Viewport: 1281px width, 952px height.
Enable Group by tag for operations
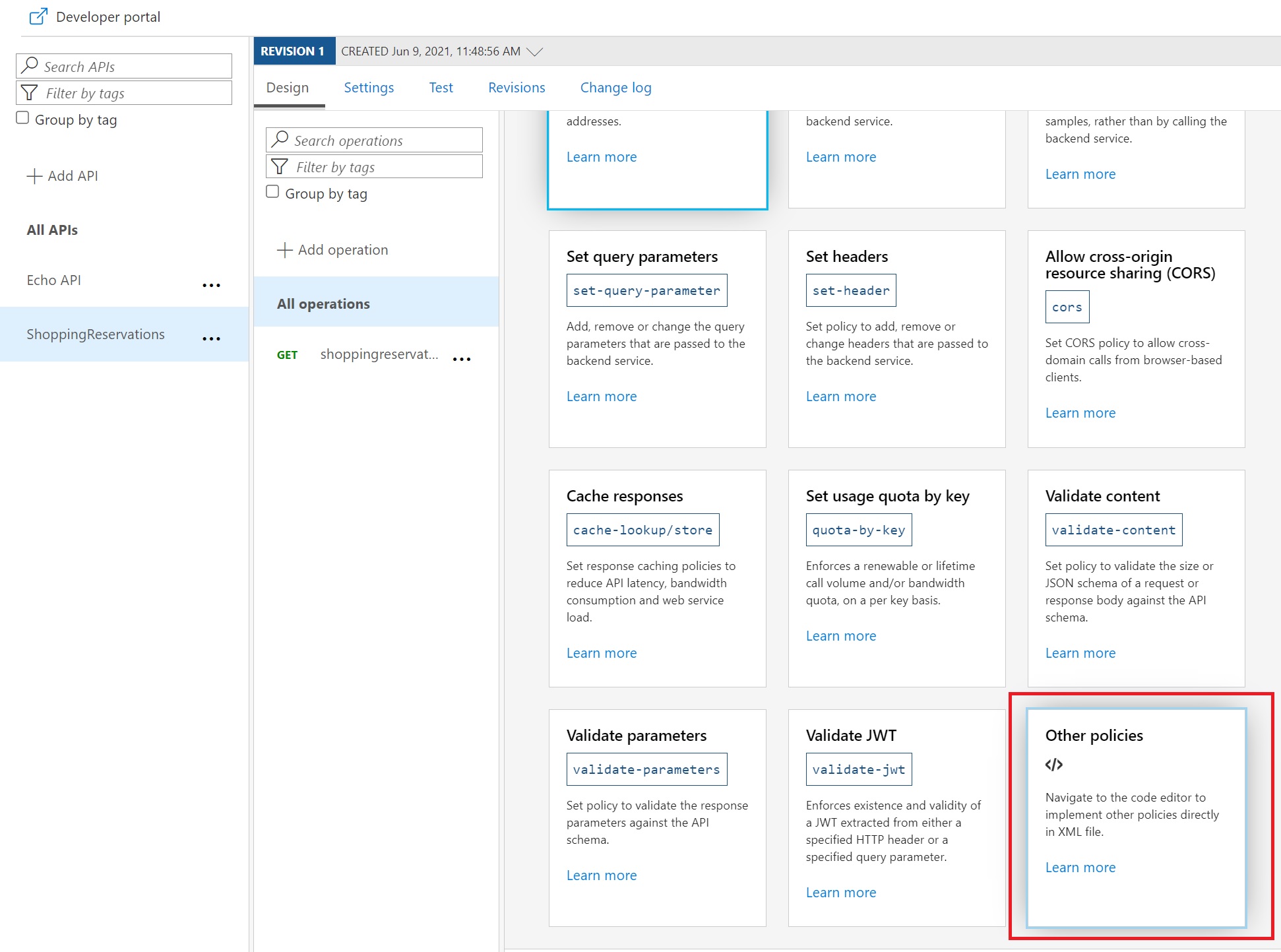[272, 192]
